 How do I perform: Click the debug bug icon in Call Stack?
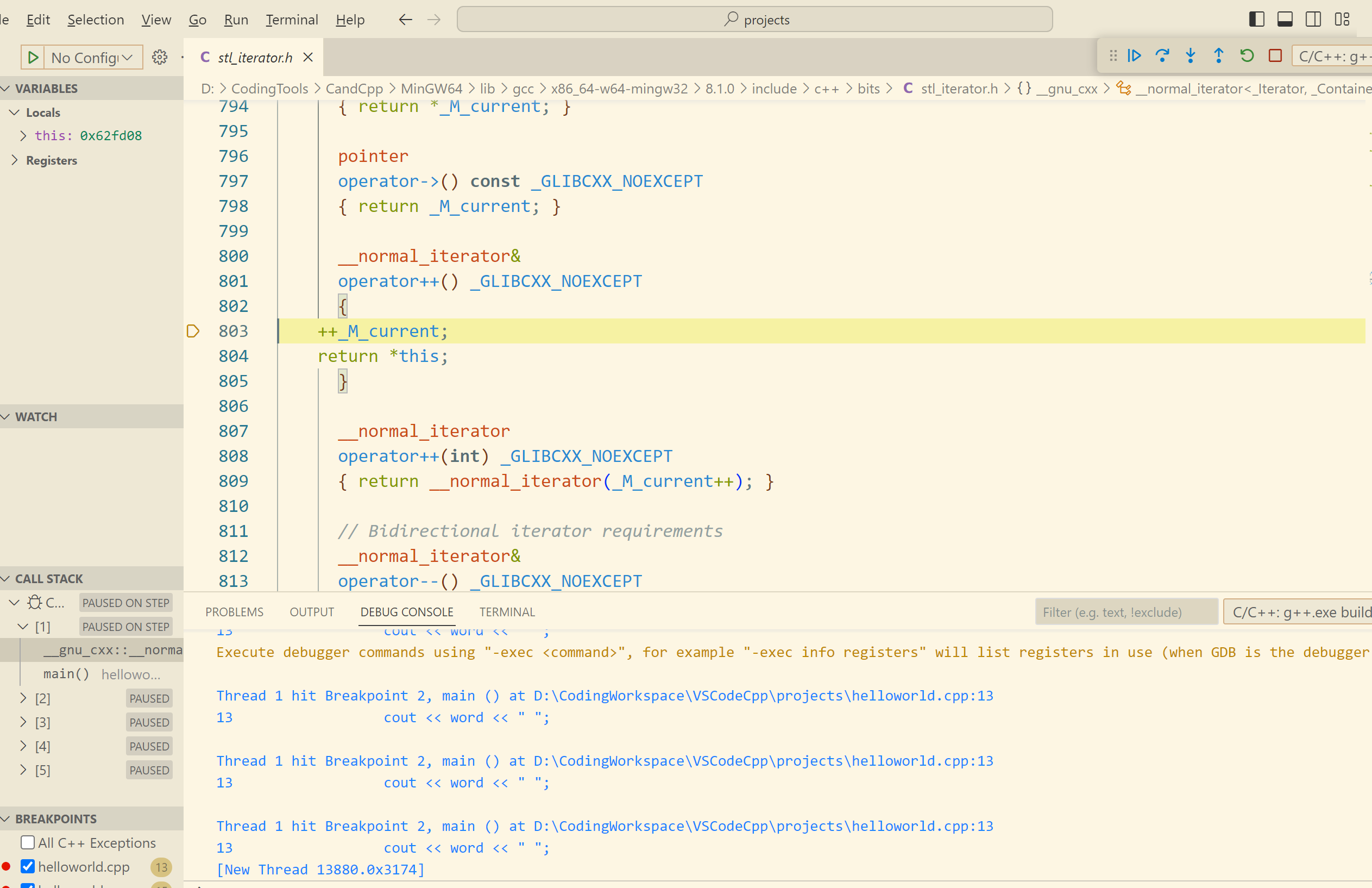pos(35,603)
